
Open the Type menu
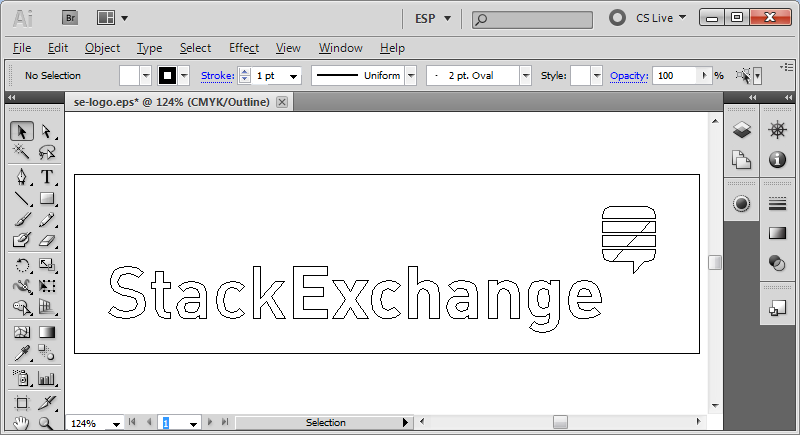coord(149,48)
